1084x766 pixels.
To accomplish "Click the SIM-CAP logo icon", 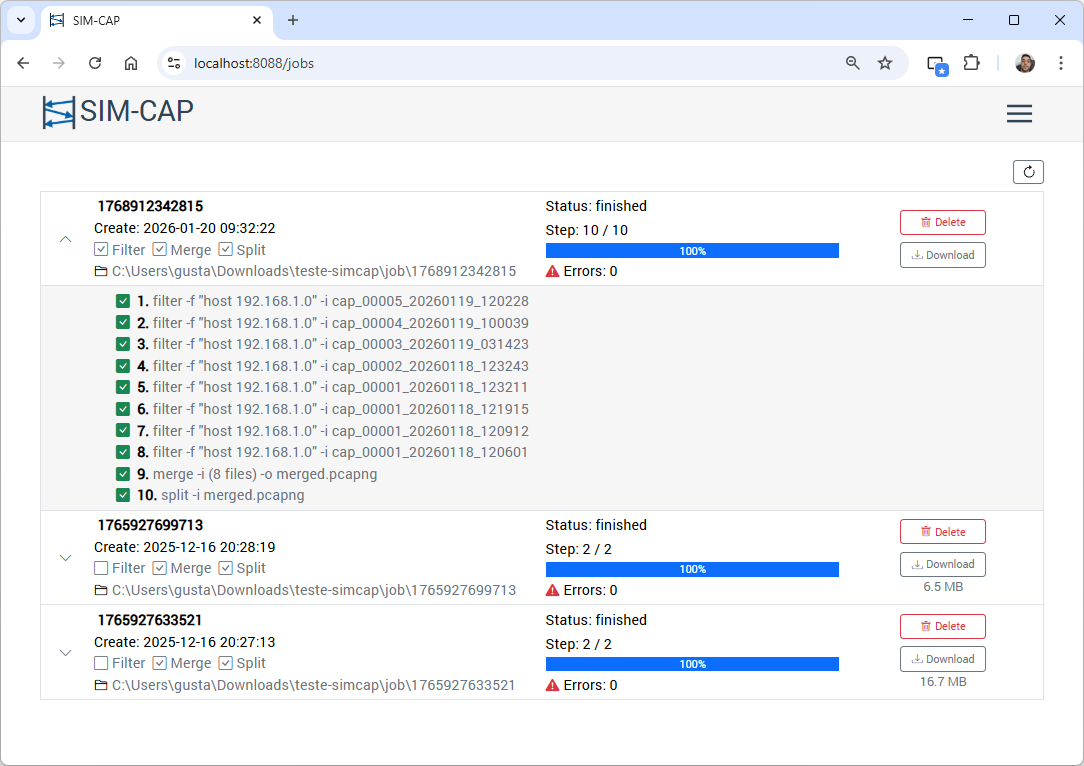I will (58, 112).
